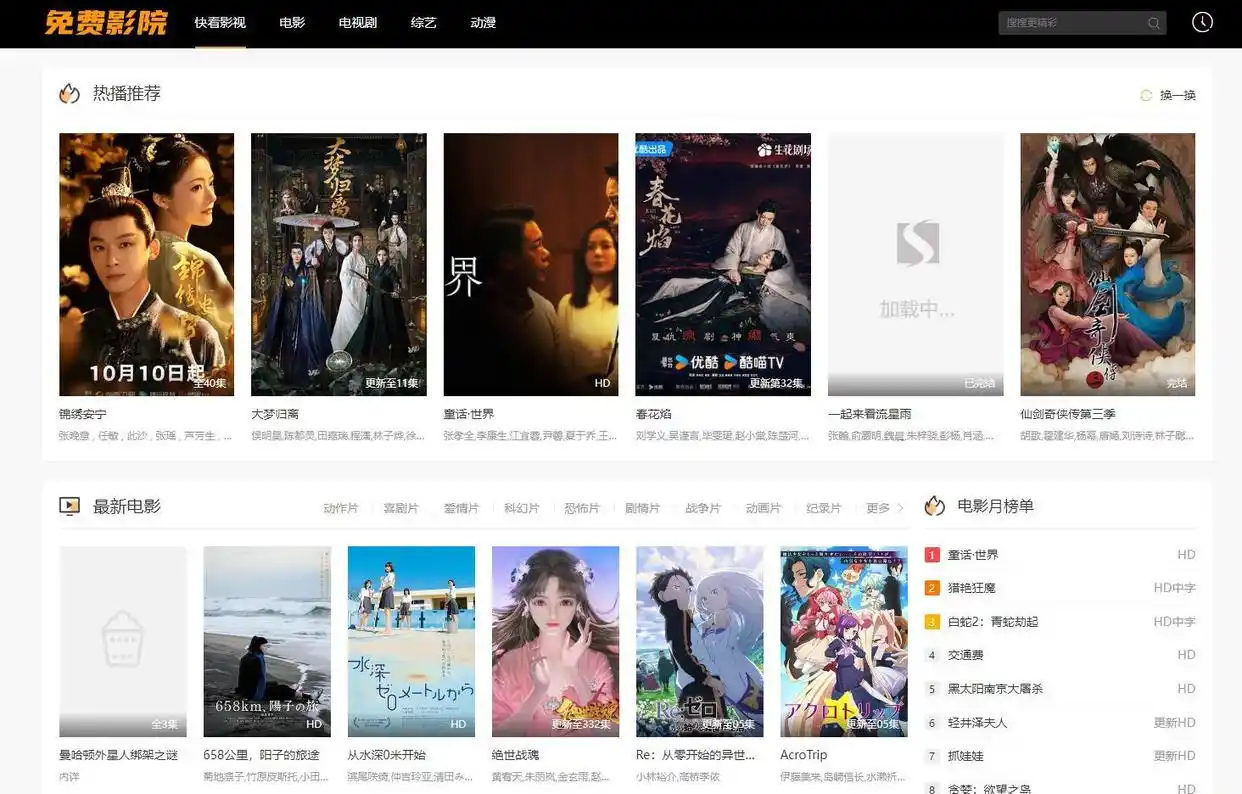Click the magnifier icon in the search bar
Screen dimensions: 1242x794
(1153, 22)
